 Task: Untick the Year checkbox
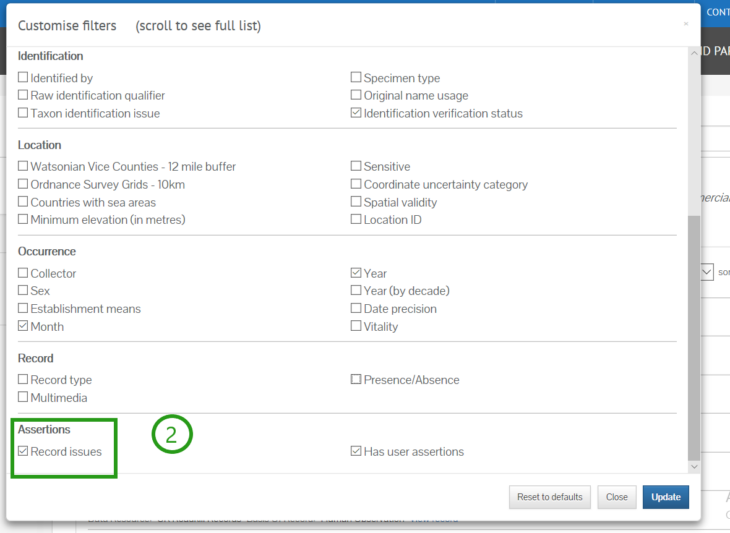pyautogui.click(x=356, y=273)
